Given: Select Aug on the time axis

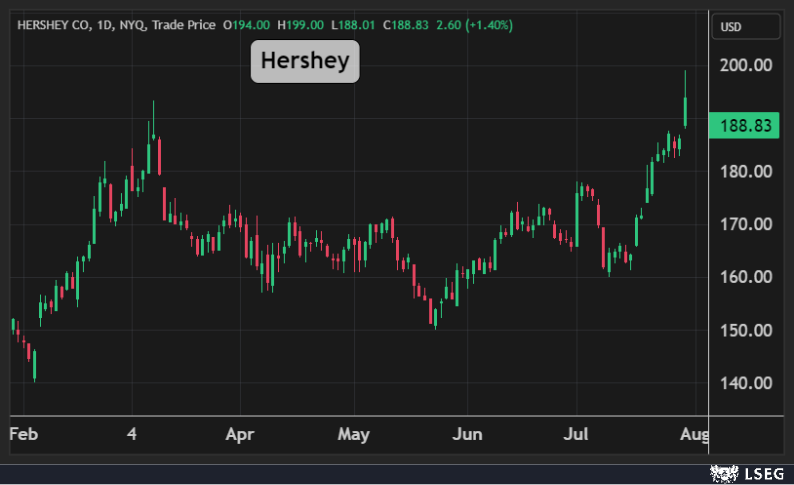Looking at the screenshot, I should (694, 435).
